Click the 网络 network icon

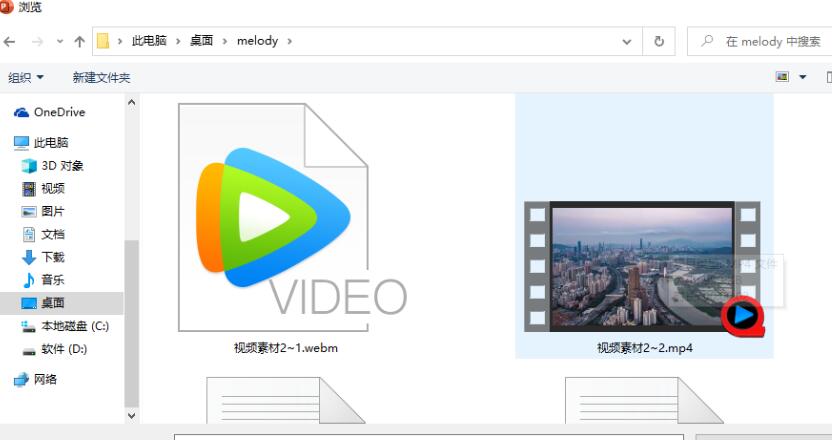(x=21, y=379)
